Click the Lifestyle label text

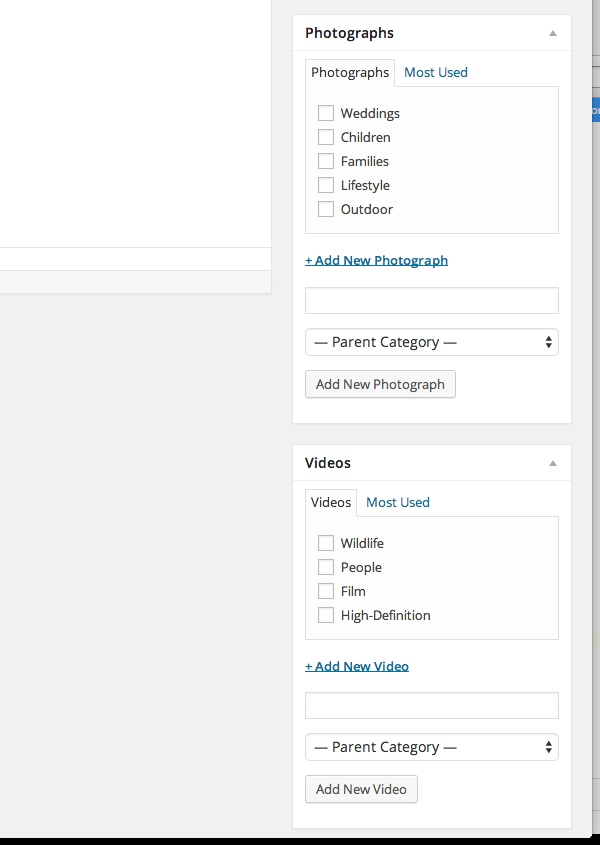365,185
